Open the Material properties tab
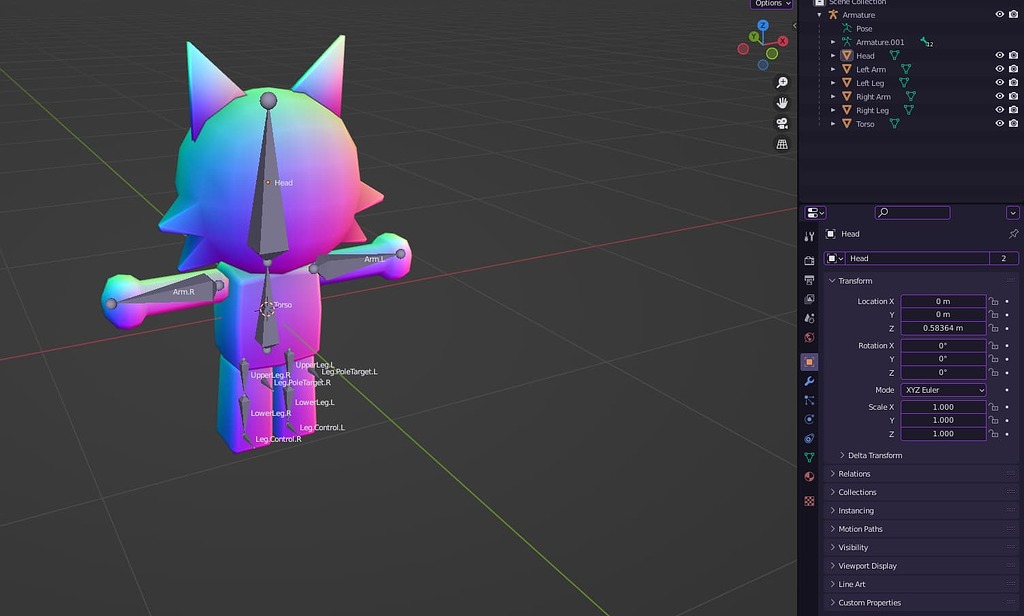 809,477
